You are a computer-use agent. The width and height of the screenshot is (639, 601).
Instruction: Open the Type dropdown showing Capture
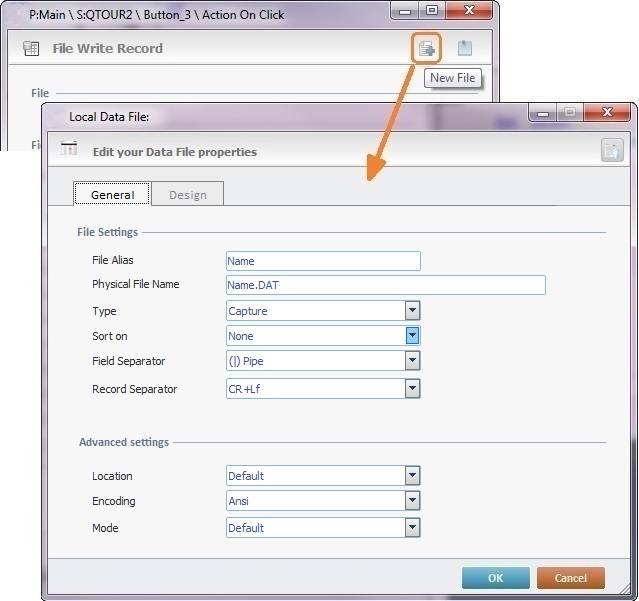click(x=412, y=311)
